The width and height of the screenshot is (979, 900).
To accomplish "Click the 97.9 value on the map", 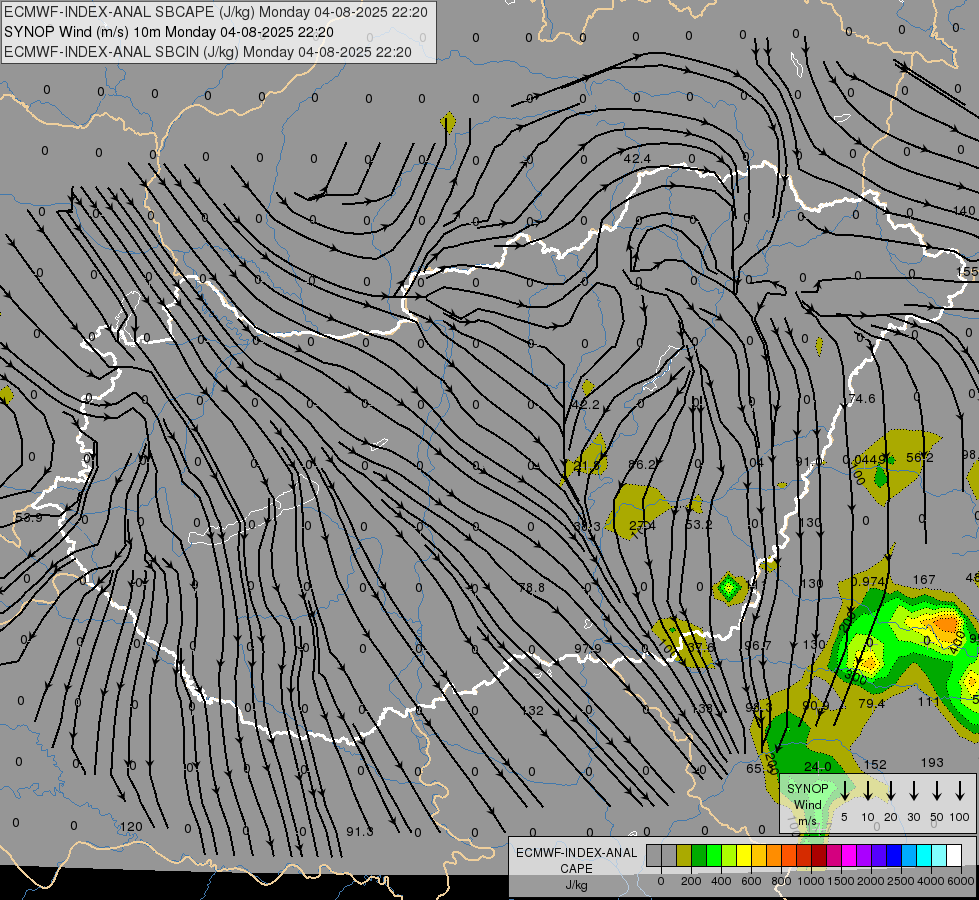I will 588,648.
